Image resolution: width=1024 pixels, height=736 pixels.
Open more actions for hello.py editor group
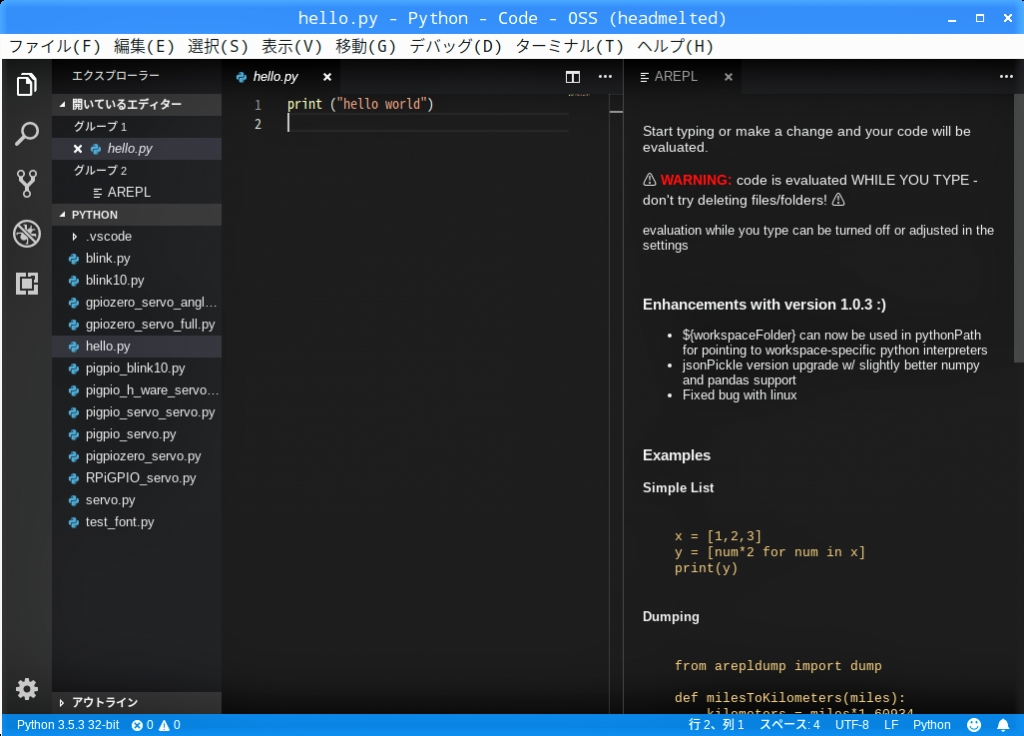[605, 76]
